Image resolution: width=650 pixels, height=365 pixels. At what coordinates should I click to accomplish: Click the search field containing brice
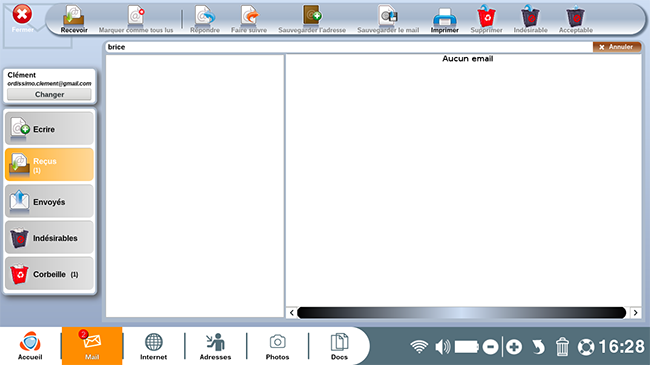(x=348, y=47)
